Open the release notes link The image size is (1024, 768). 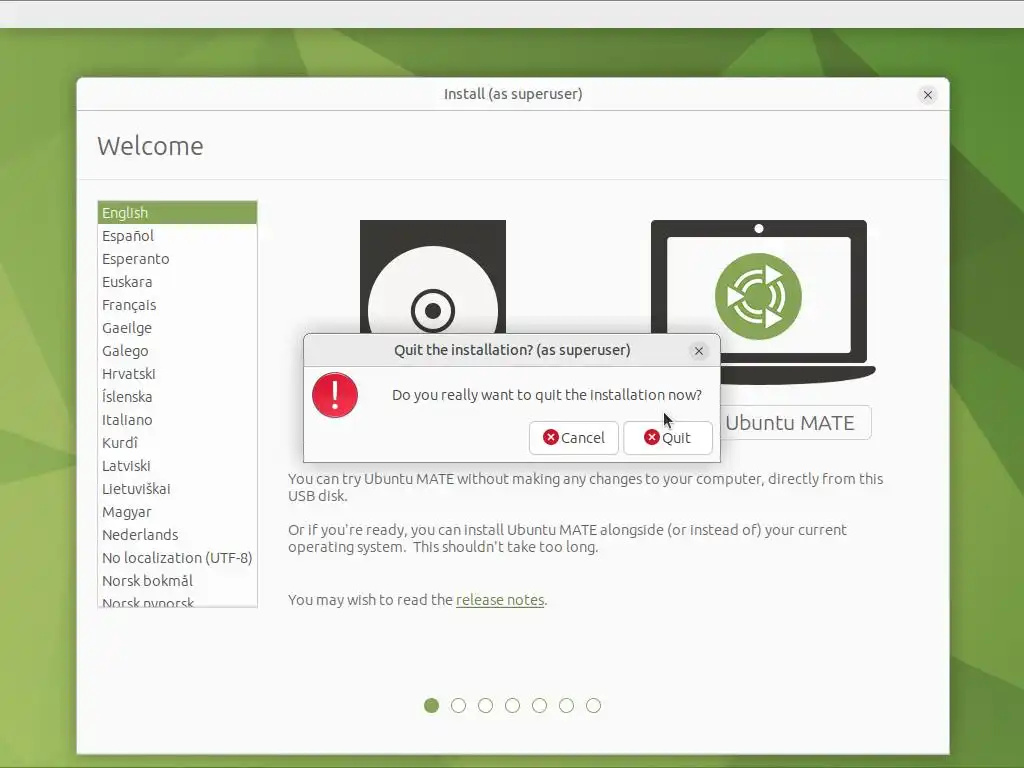click(500, 600)
